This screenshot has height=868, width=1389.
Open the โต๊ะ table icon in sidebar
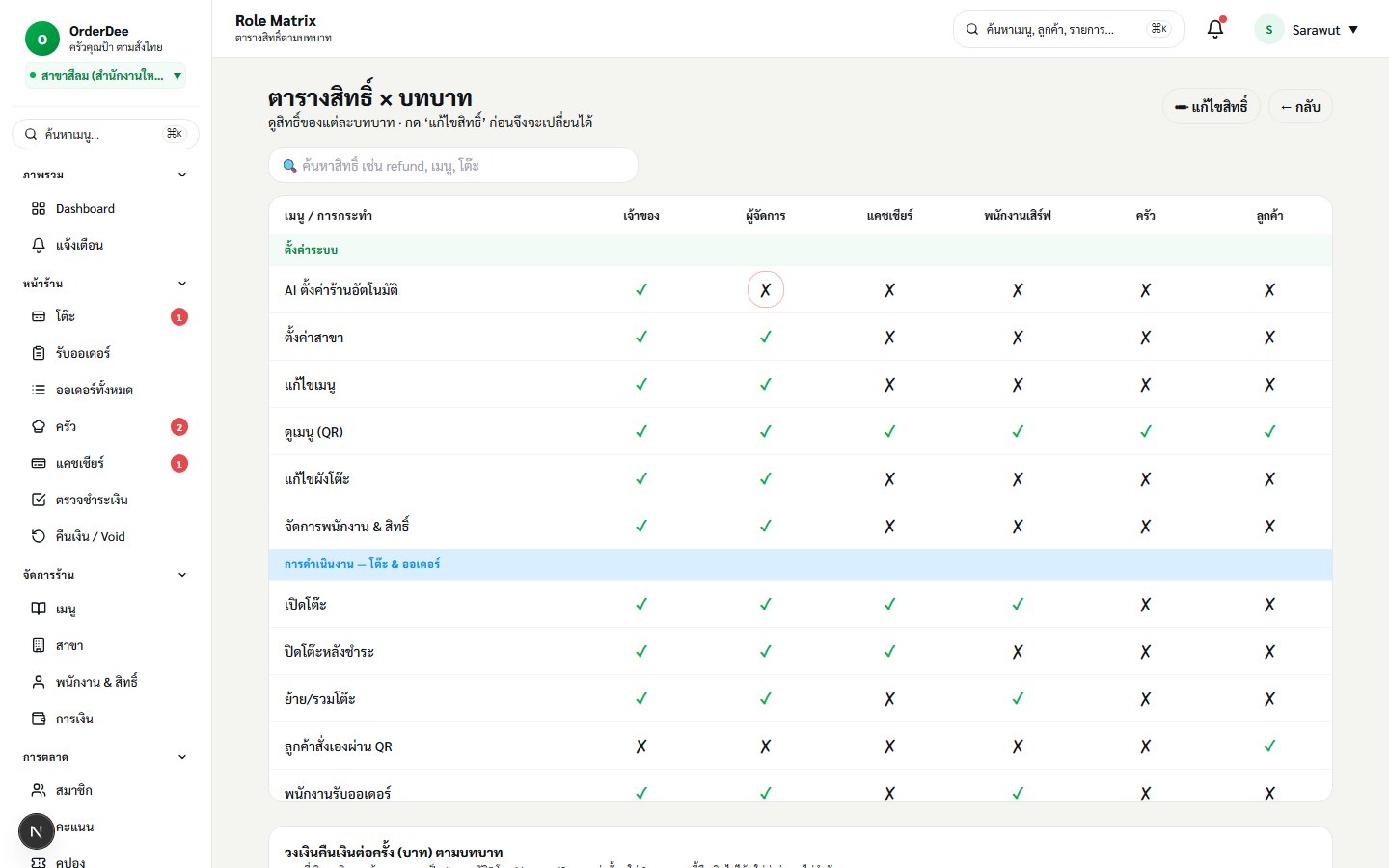(x=39, y=316)
